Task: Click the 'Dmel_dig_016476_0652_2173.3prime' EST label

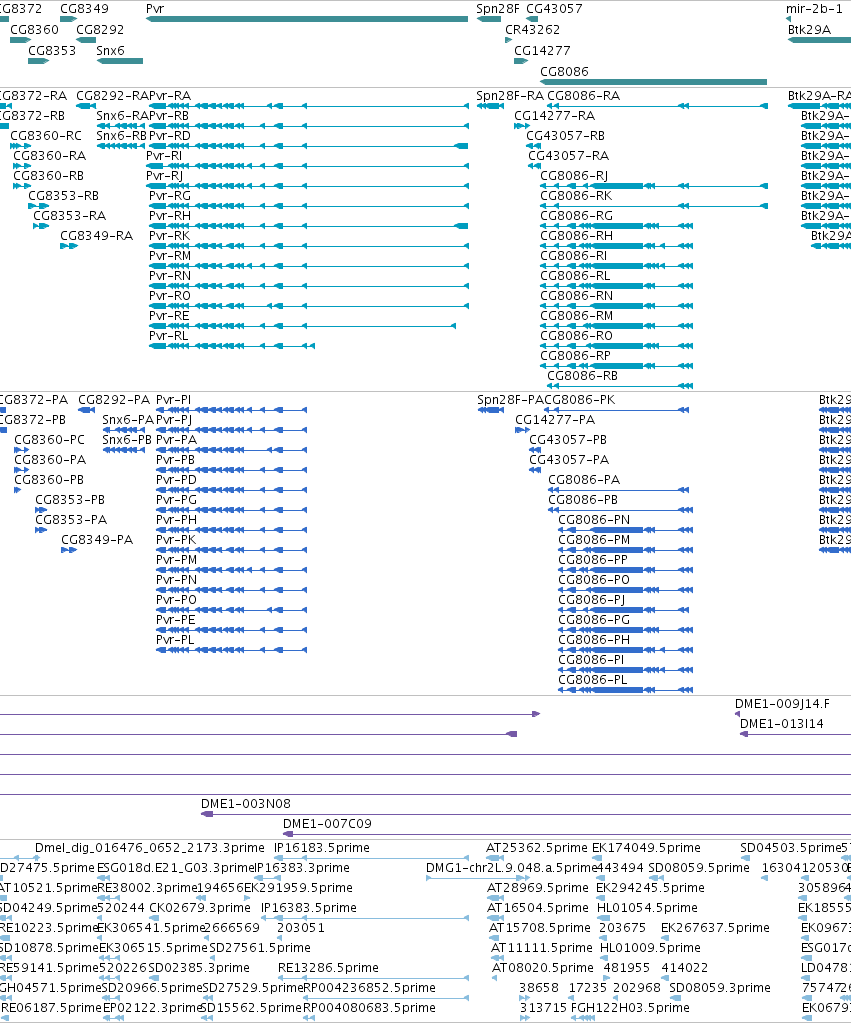Action: tap(150, 847)
